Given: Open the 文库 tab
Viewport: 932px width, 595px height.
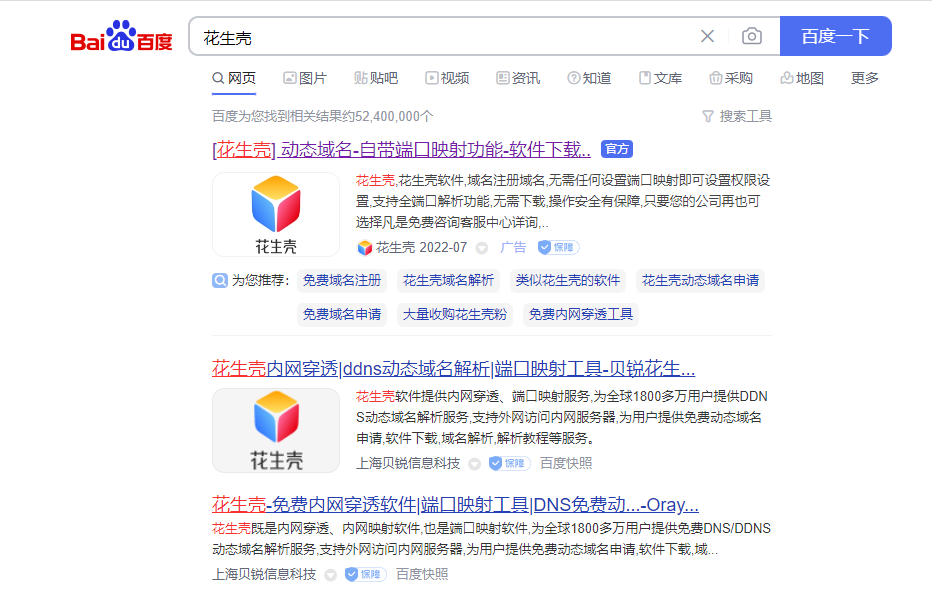Looking at the screenshot, I should point(660,78).
